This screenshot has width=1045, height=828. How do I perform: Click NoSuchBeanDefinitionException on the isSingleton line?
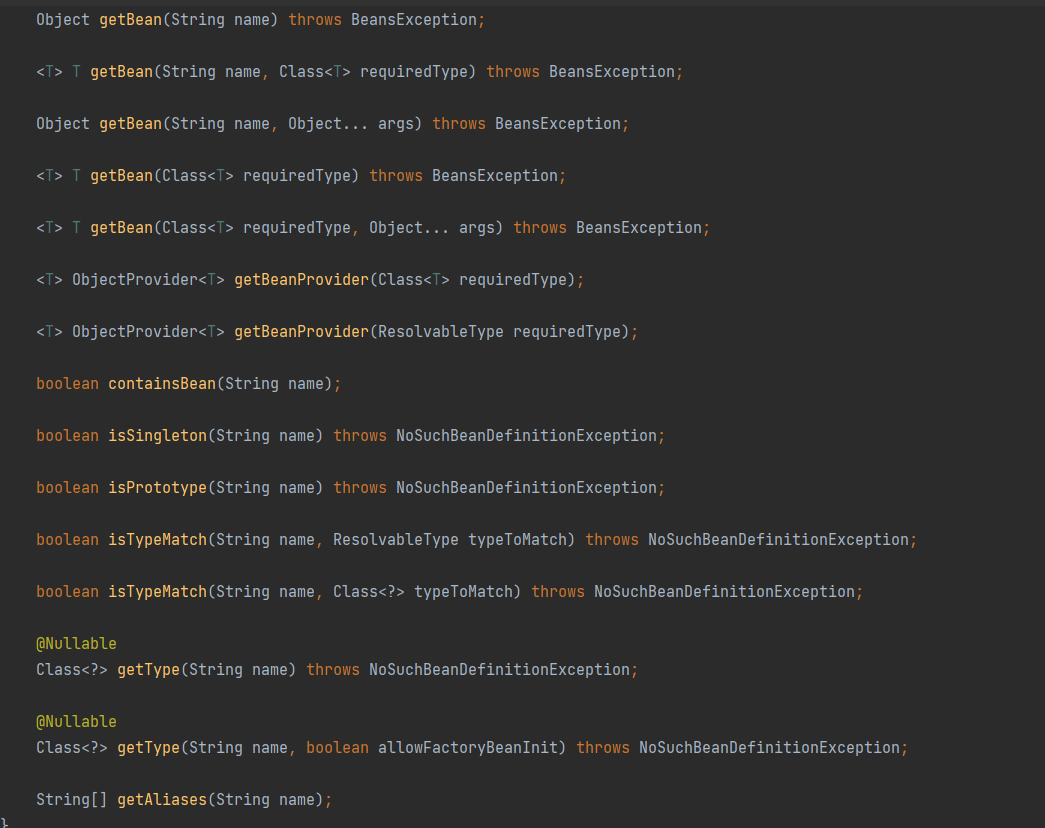tap(530, 436)
